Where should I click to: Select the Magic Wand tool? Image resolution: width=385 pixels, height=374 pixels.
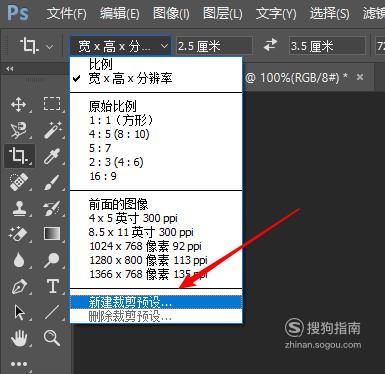coord(53,130)
